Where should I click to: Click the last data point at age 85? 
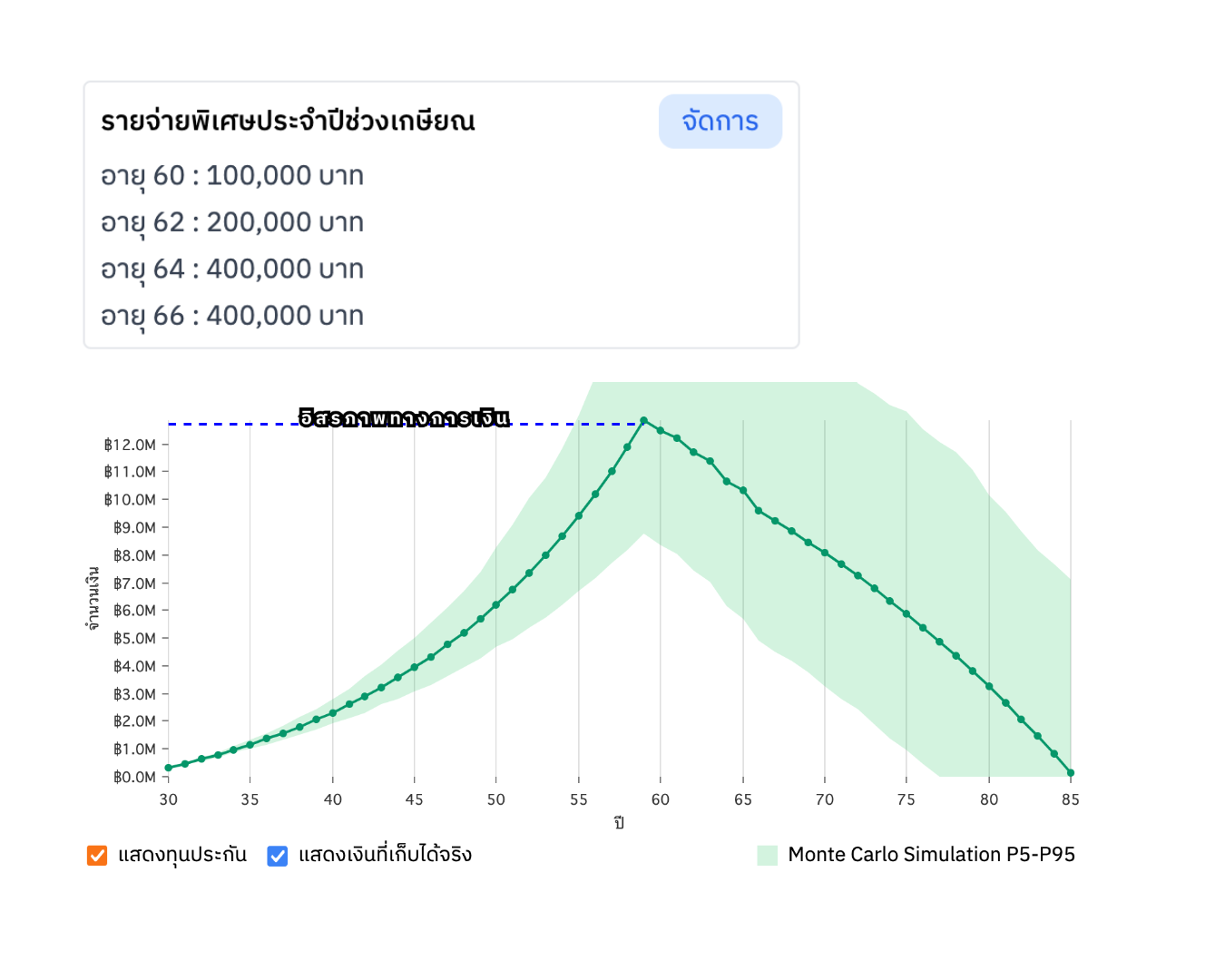[1071, 773]
